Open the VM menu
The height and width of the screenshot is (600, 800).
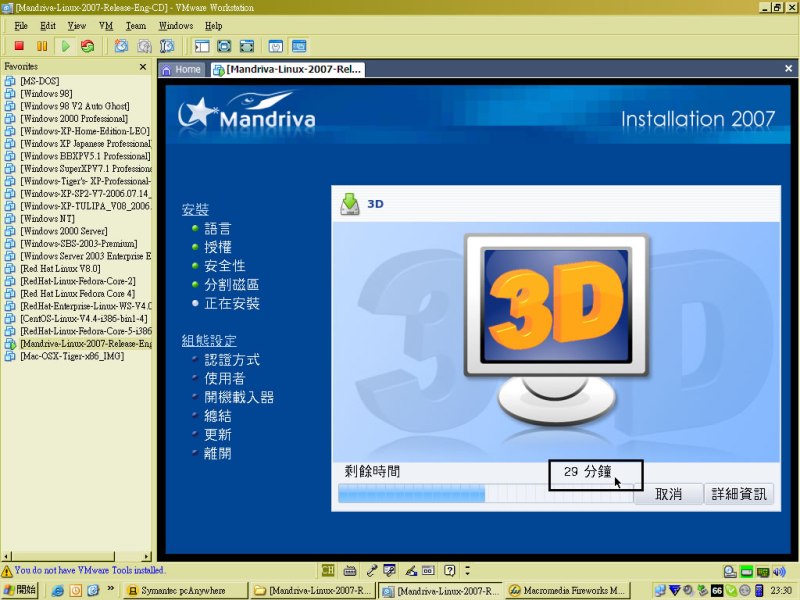(106, 26)
